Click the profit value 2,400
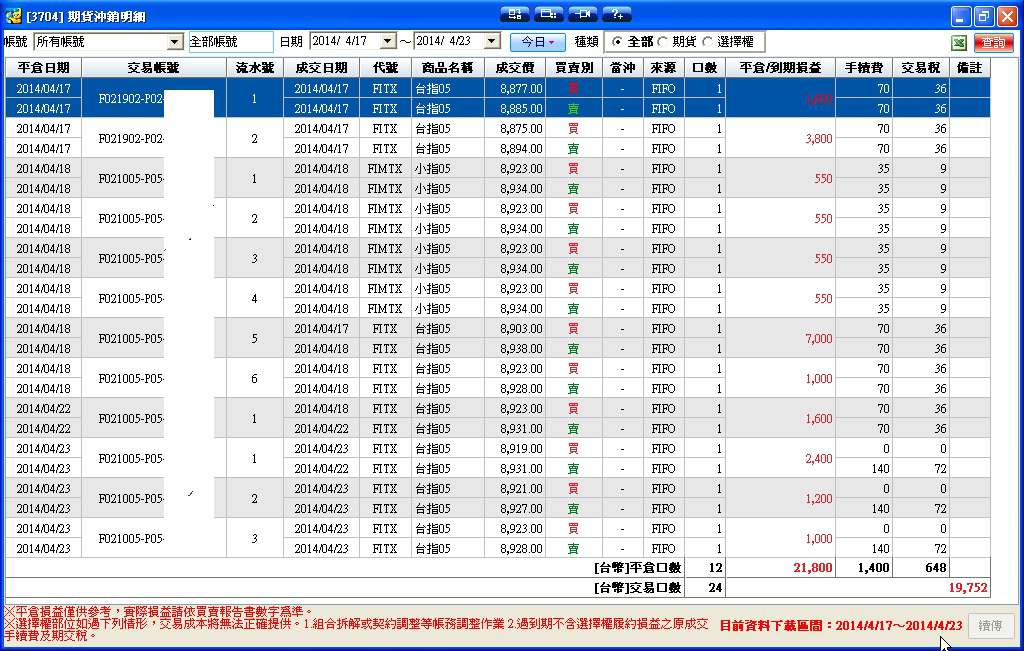Screen dimensions: 1024x651 tap(819, 458)
